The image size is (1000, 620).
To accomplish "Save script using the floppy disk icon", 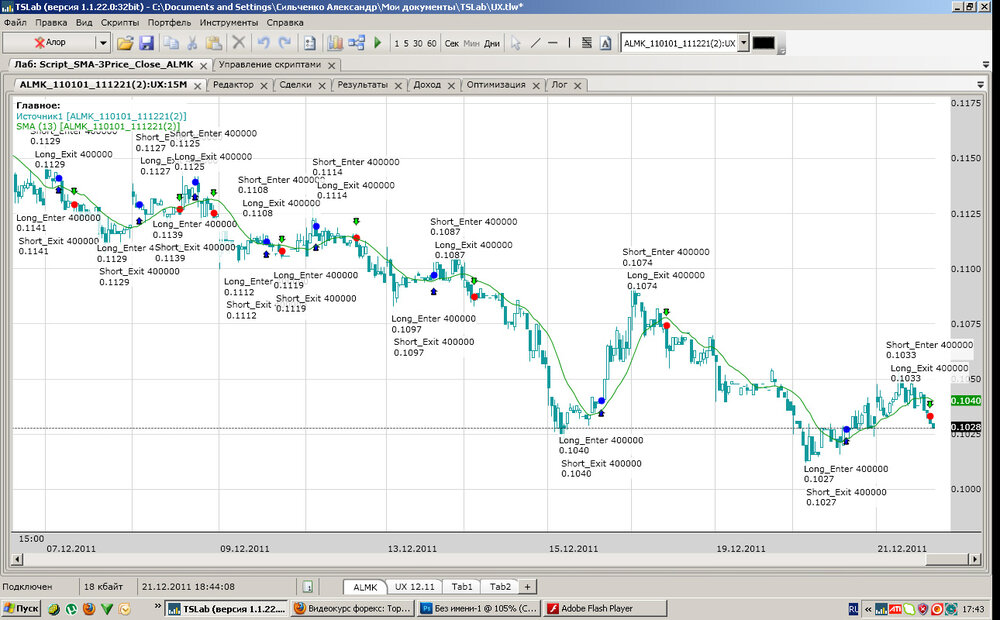I will click(146, 43).
